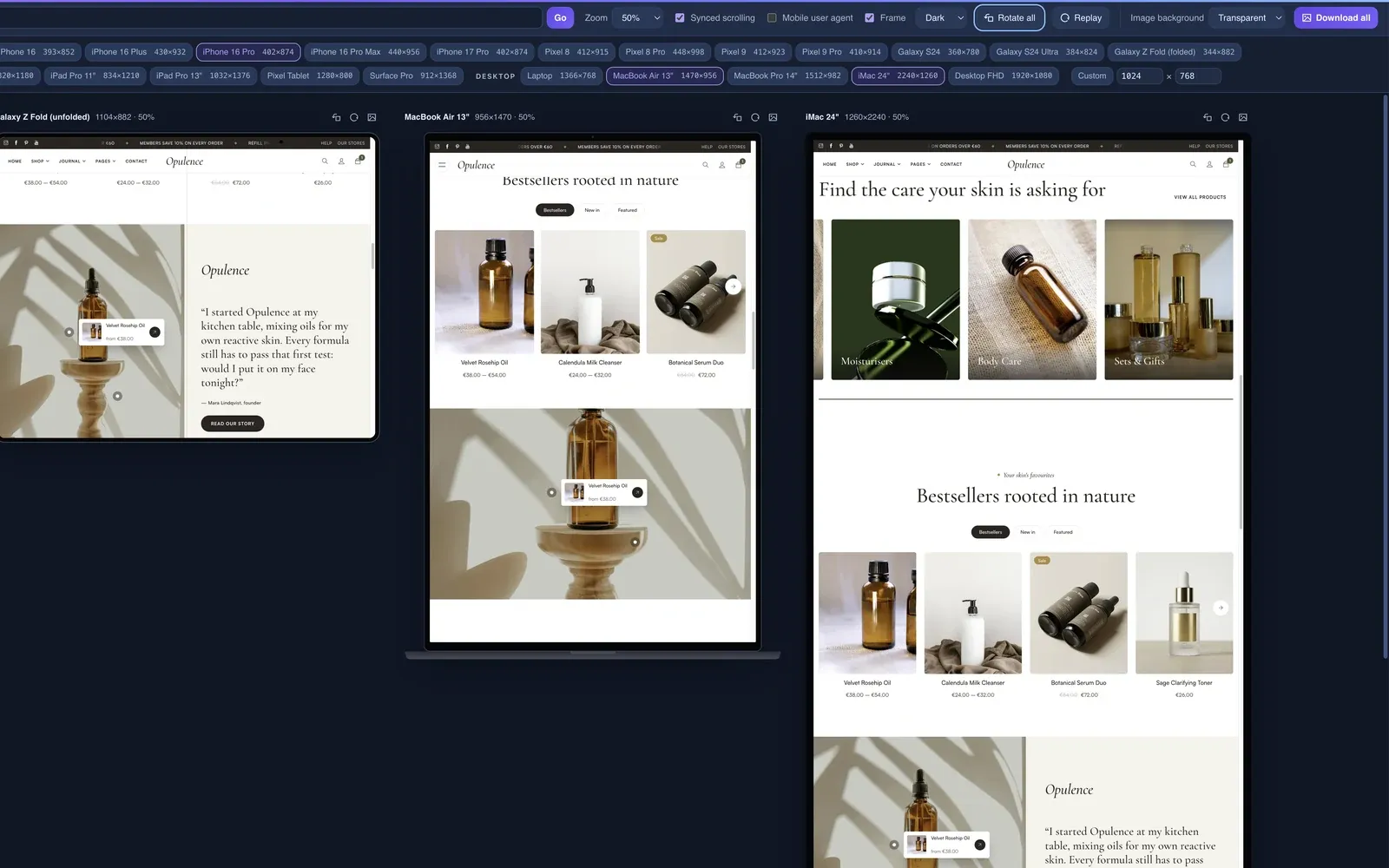1389x868 pixels.
Task: Toggle the MacBook Air 13" device chip
Action: [665, 76]
